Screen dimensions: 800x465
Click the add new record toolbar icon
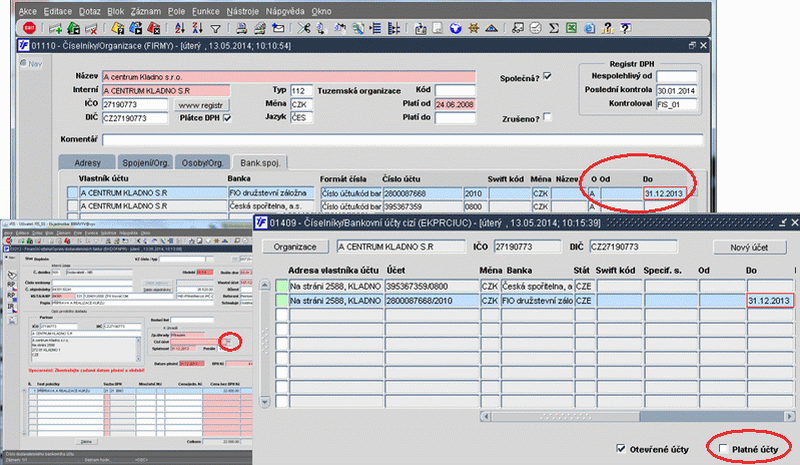coord(55,29)
